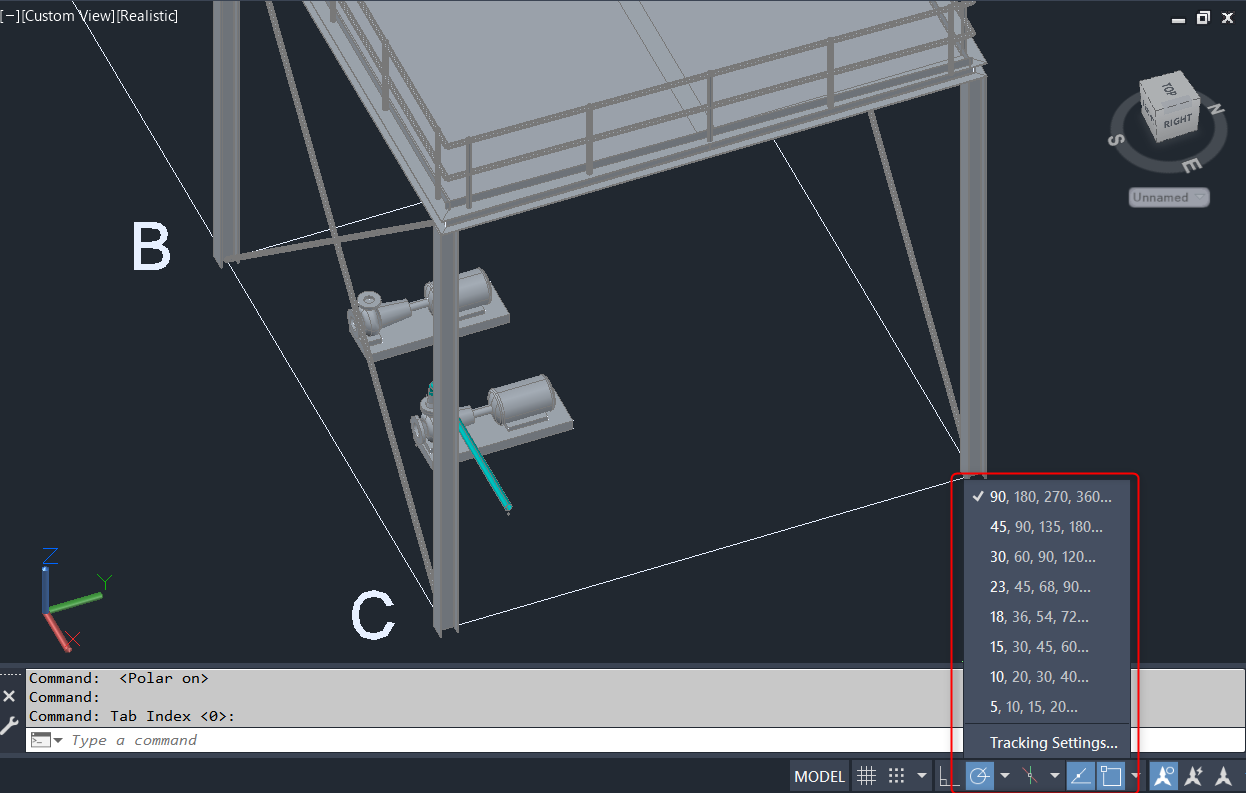Image resolution: width=1246 pixels, height=793 pixels.
Task: Choose the 5, 10, 15, 20 polar angle
Action: (1046, 707)
